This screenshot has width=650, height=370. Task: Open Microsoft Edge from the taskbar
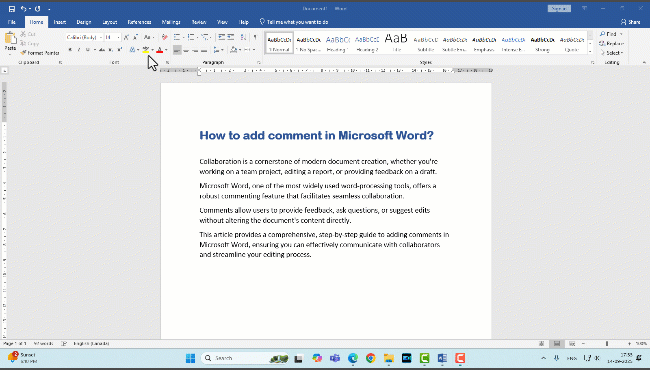pos(353,358)
